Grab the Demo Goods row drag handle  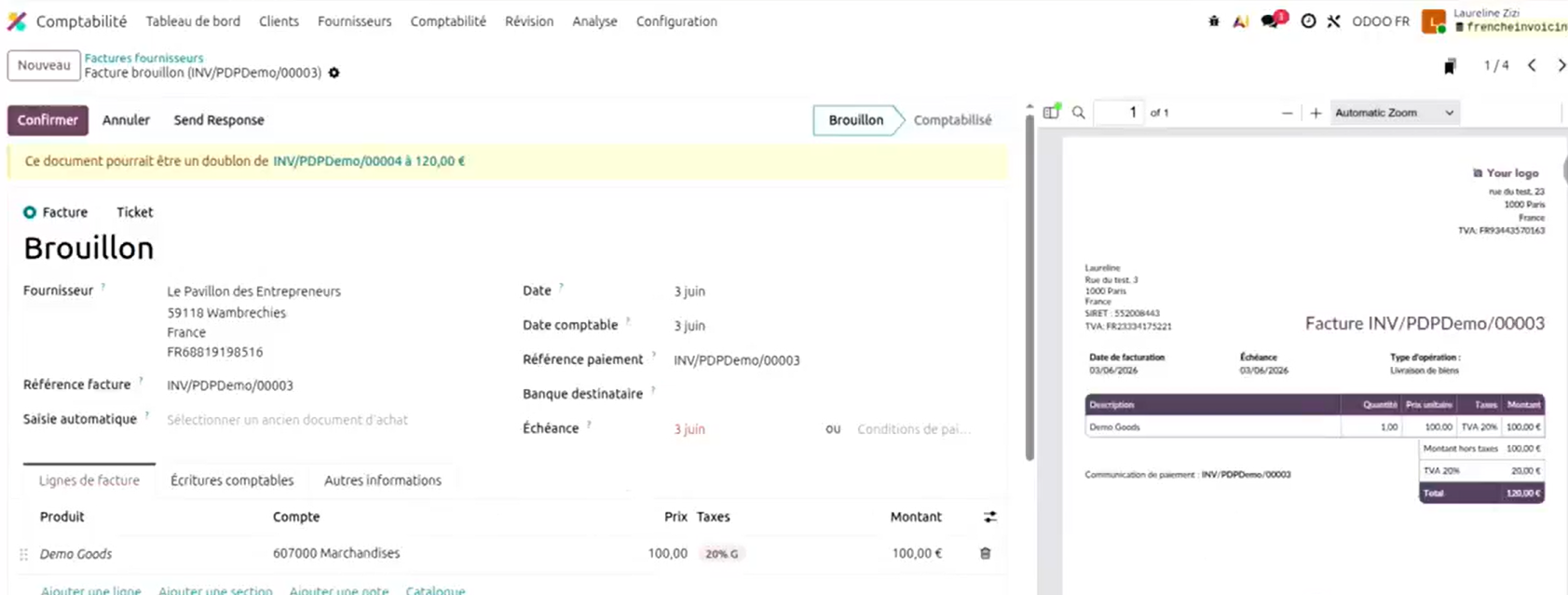[x=24, y=554]
